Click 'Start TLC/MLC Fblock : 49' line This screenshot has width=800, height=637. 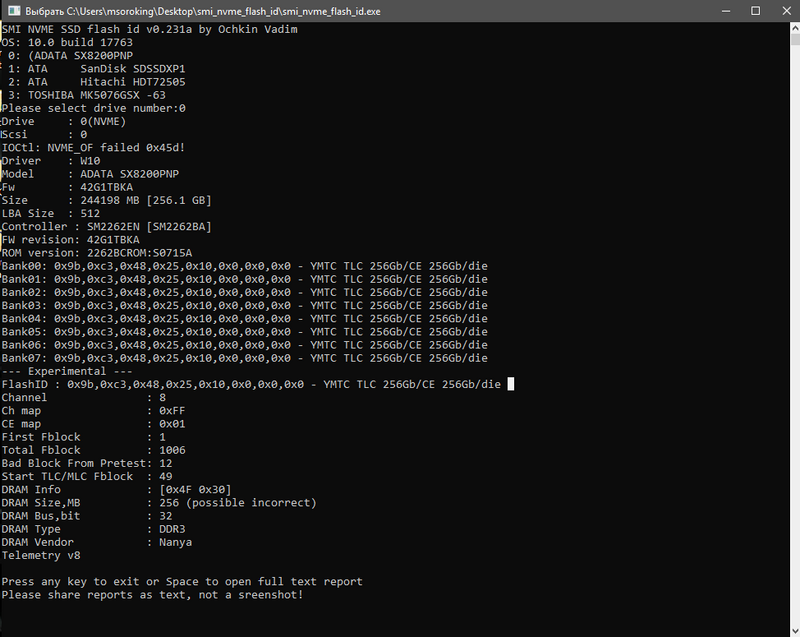click(x=87, y=477)
